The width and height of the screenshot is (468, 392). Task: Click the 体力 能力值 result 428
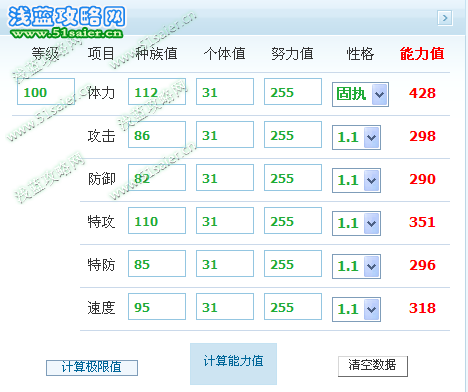pos(422,93)
